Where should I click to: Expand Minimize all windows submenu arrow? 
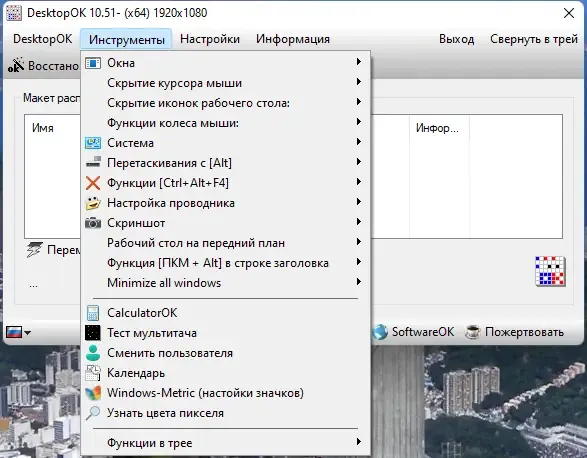coord(359,281)
